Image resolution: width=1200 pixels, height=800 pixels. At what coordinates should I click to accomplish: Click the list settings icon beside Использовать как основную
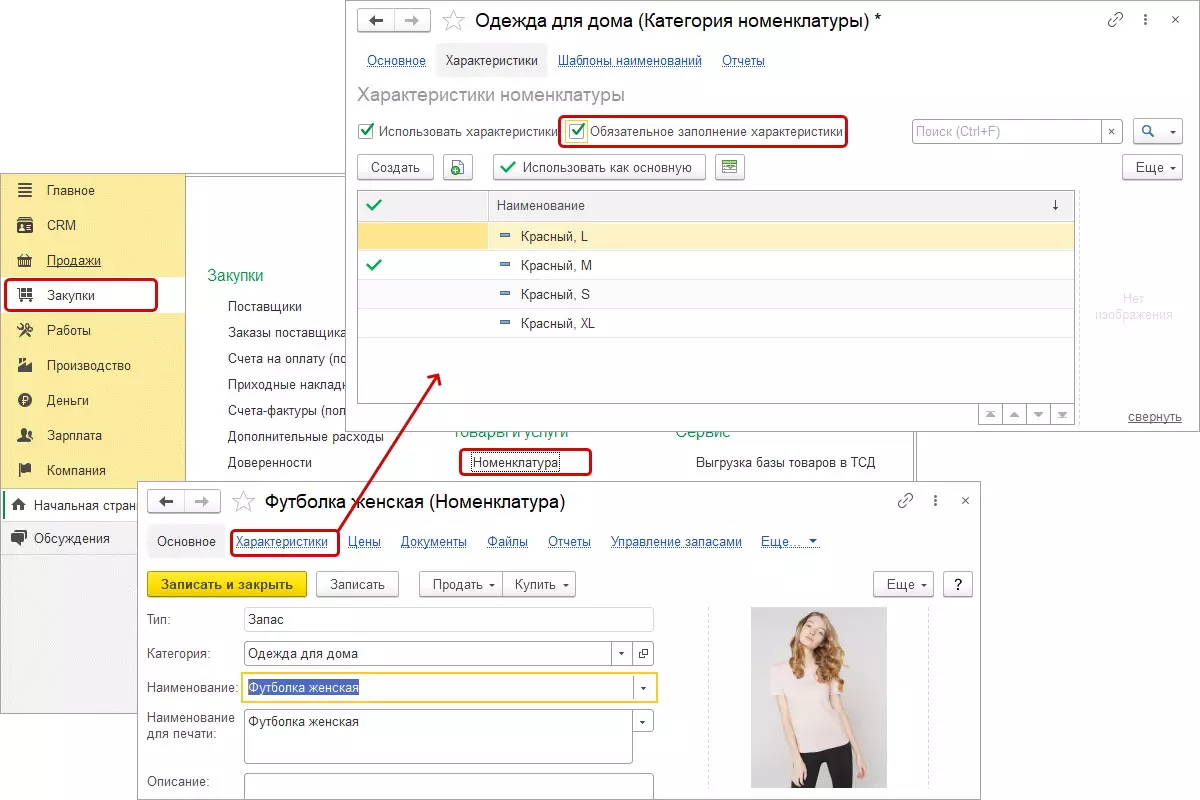point(730,167)
